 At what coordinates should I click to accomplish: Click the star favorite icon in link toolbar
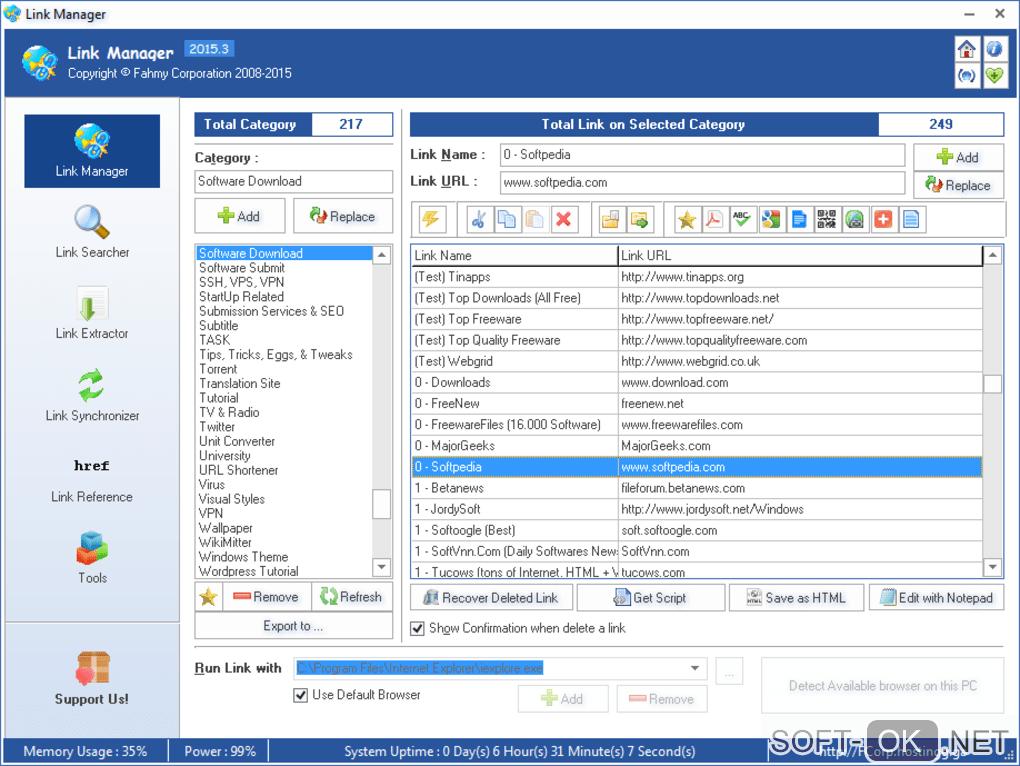(687, 219)
